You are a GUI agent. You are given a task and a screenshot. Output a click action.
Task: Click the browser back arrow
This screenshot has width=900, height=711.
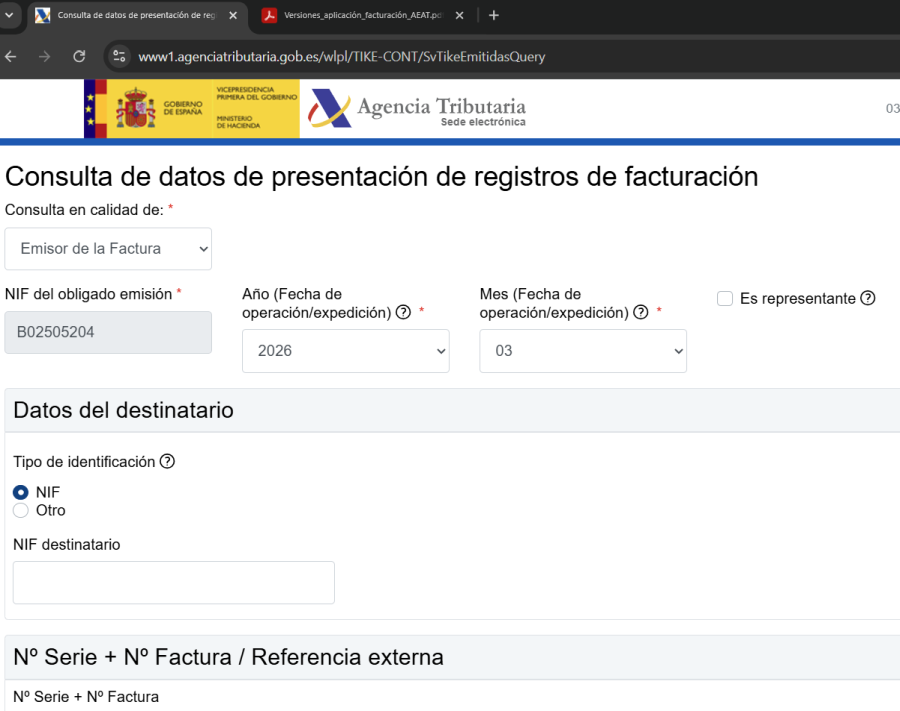[x=11, y=56]
